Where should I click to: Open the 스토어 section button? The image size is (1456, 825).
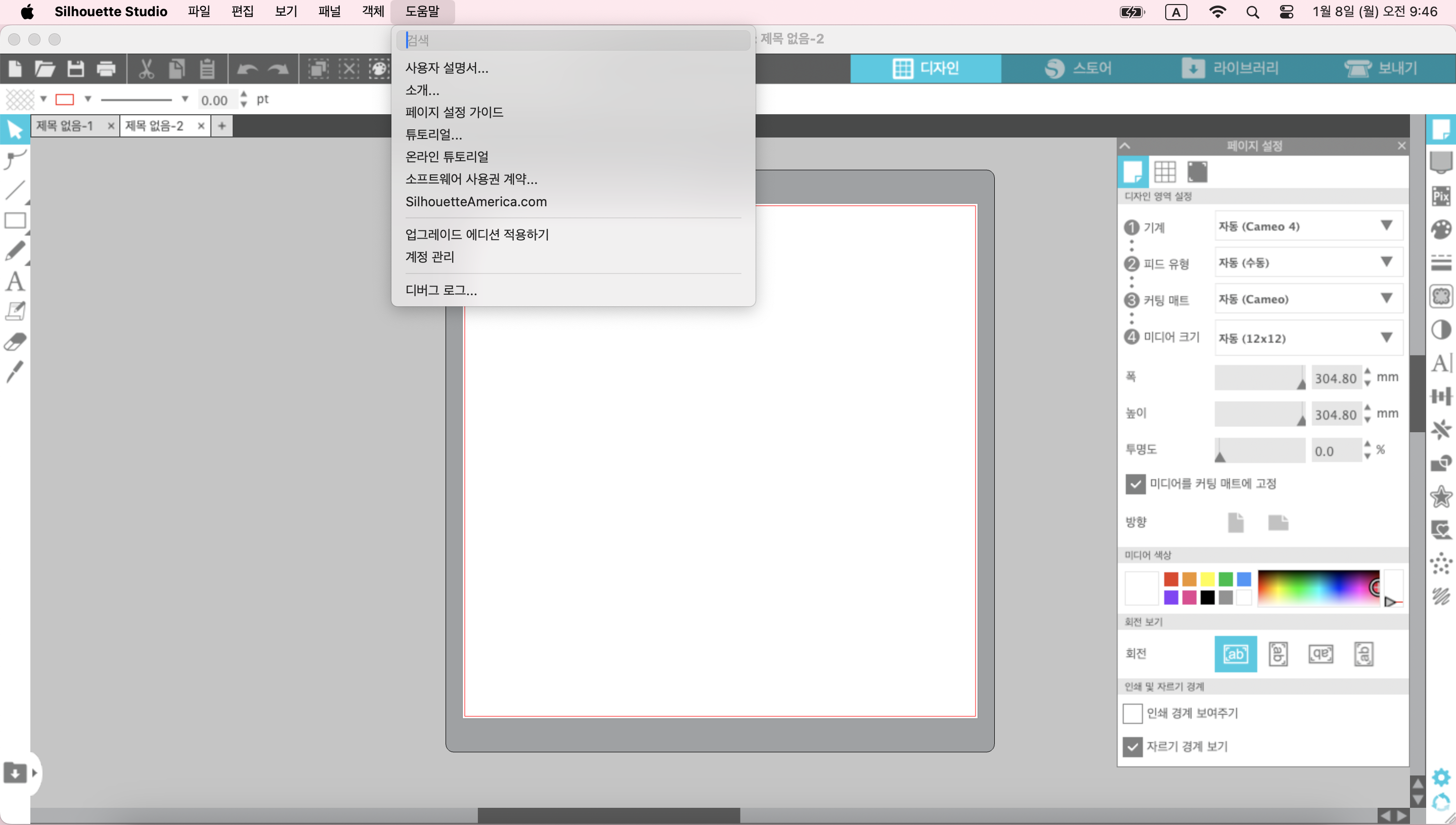click(x=1078, y=69)
